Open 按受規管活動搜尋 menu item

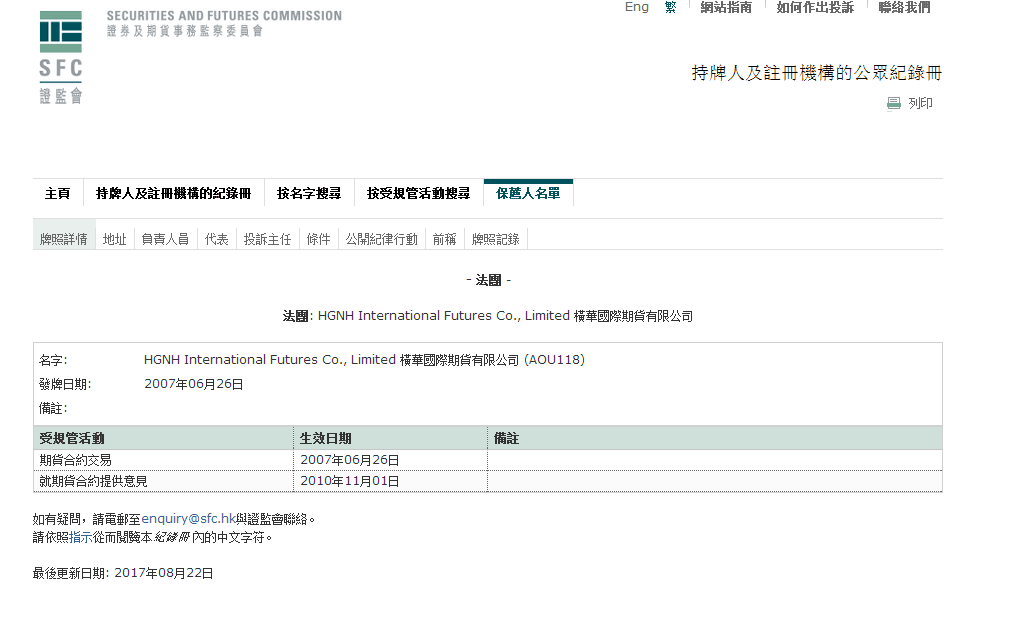pos(419,193)
